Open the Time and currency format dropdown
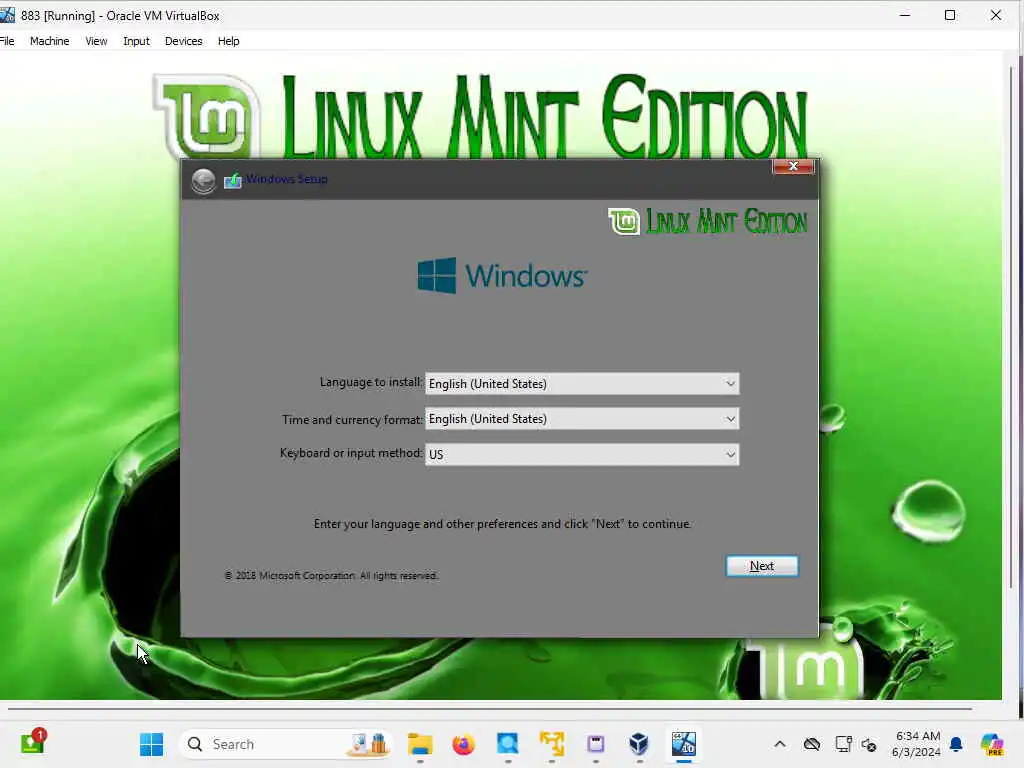This screenshot has height=768, width=1024. 582,419
